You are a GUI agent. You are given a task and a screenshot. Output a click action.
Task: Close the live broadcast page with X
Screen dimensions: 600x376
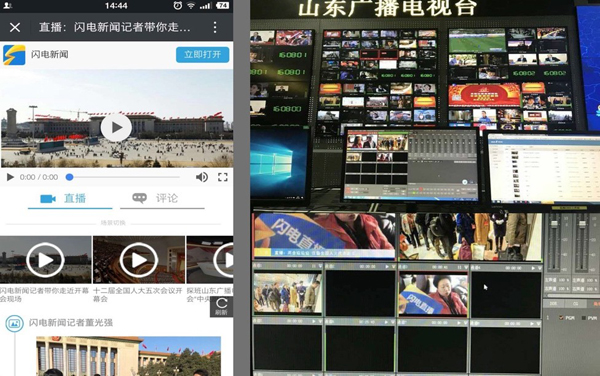click(15, 27)
